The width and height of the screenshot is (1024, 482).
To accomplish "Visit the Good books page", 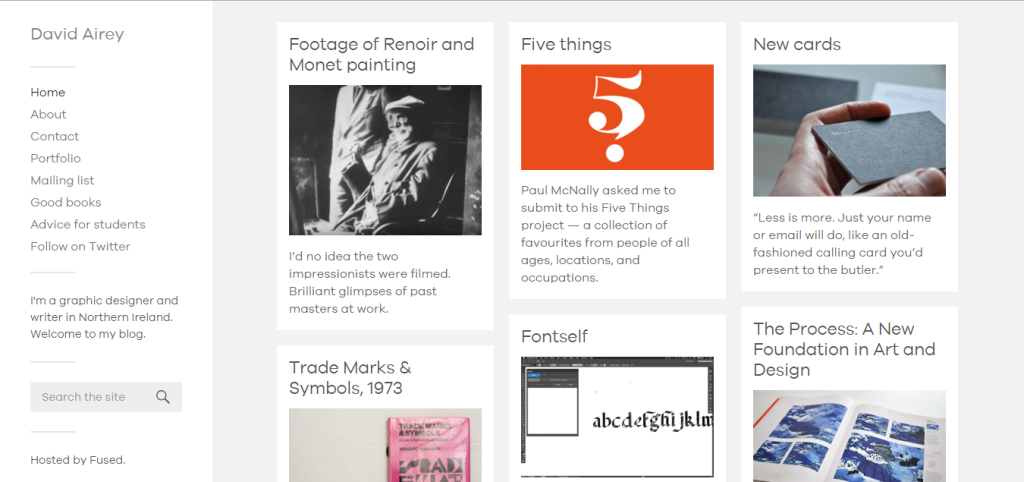I will coord(66,202).
